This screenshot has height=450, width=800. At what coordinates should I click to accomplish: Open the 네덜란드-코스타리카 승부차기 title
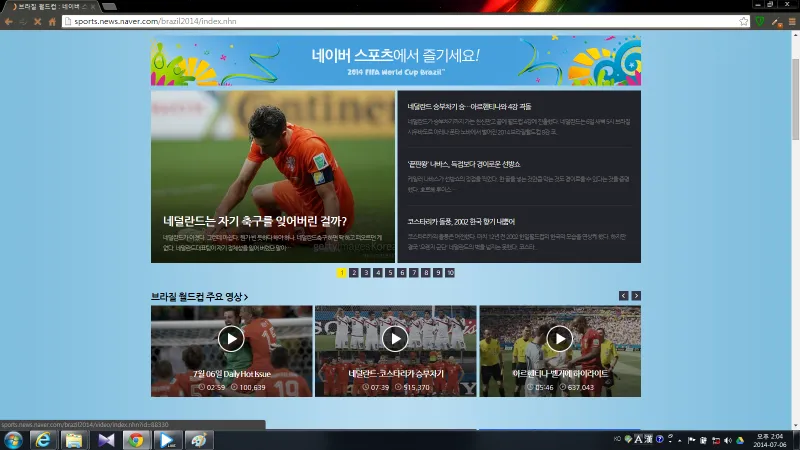[396, 374]
